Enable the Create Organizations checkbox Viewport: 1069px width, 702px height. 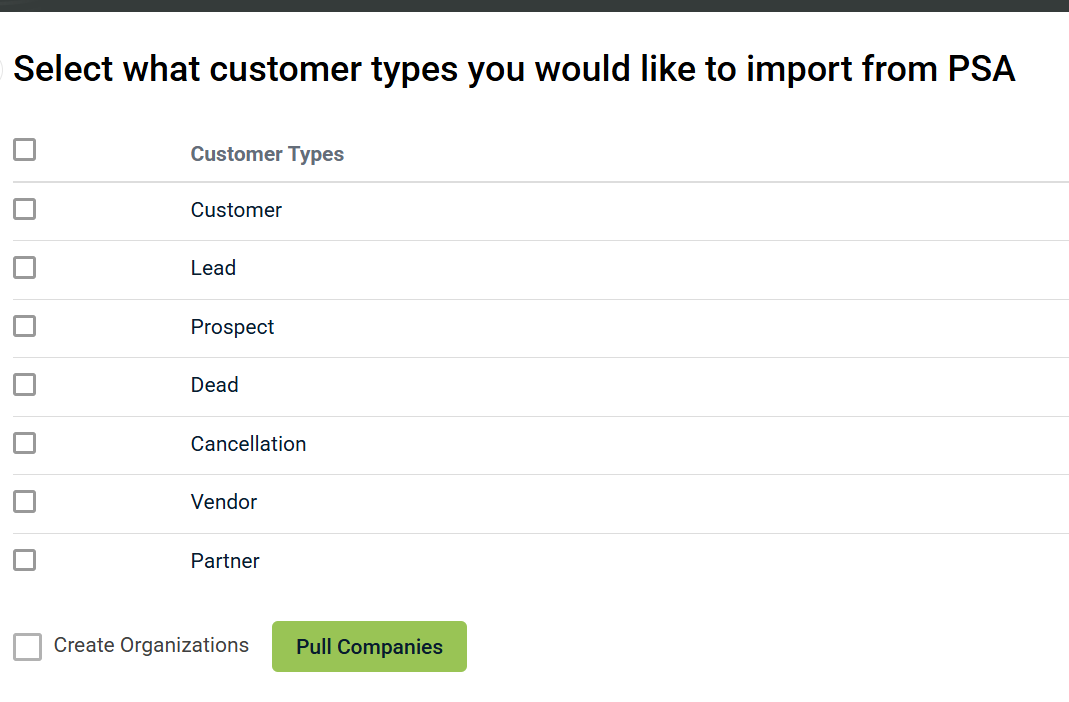tap(28, 647)
